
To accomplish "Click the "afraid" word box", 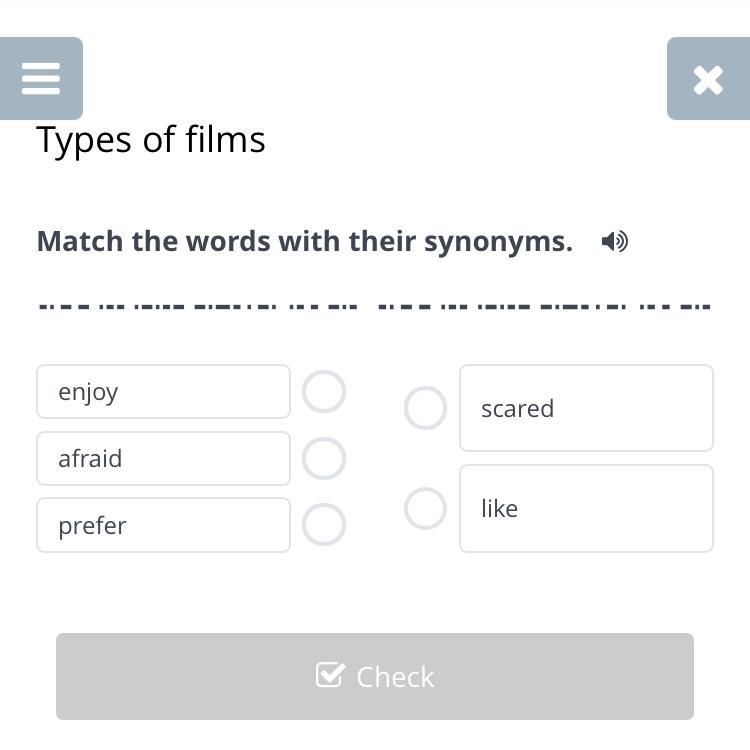I will click(x=164, y=458).
